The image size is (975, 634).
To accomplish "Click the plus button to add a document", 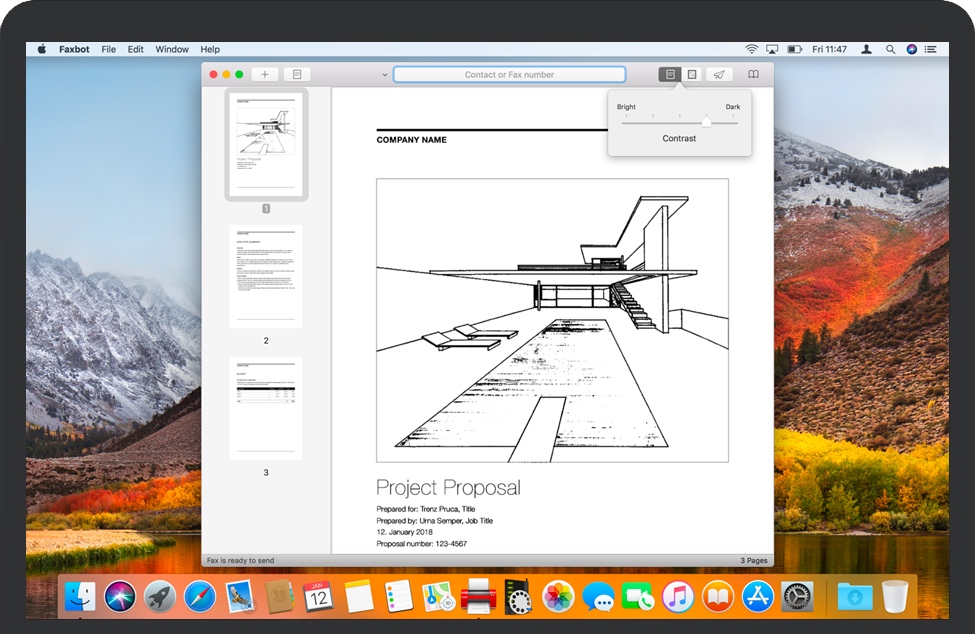I will coord(265,75).
